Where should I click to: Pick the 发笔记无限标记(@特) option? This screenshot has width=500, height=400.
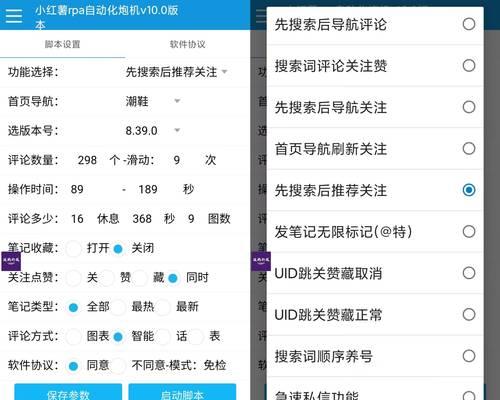click(x=375, y=232)
